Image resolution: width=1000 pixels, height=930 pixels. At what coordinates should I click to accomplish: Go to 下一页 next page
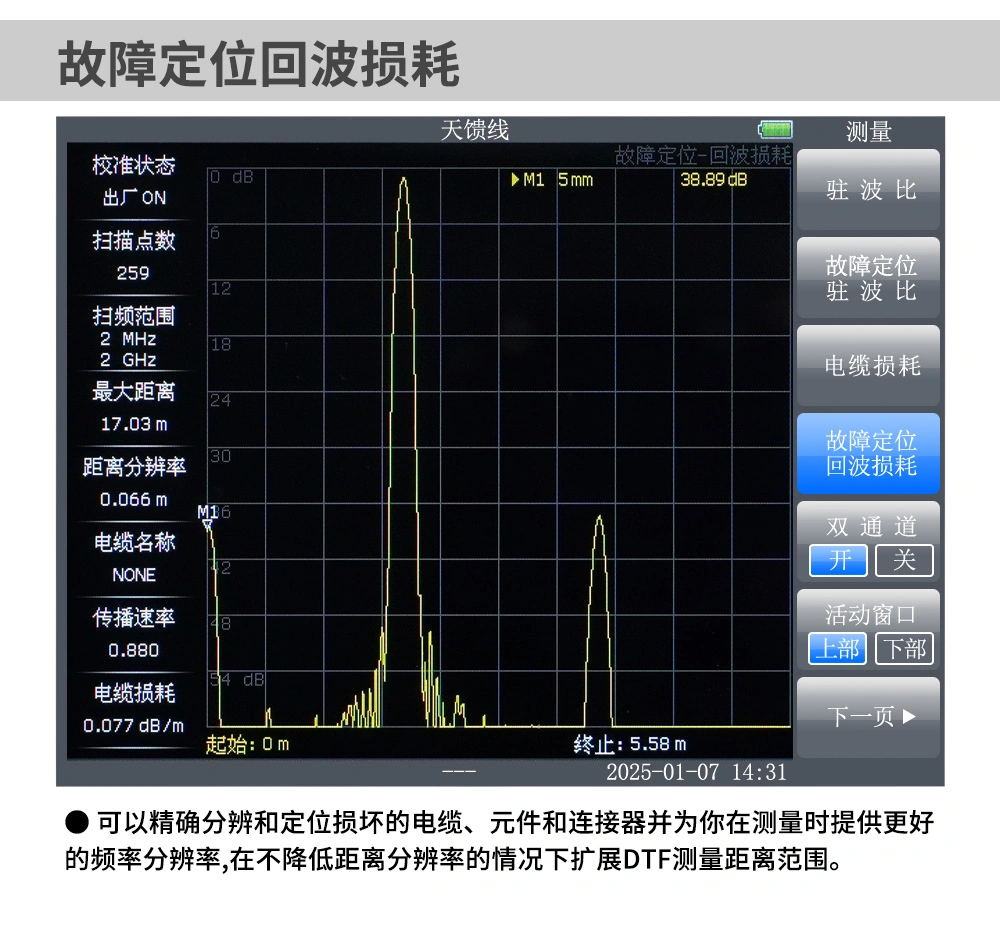pyautogui.click(x=869, y=717)
